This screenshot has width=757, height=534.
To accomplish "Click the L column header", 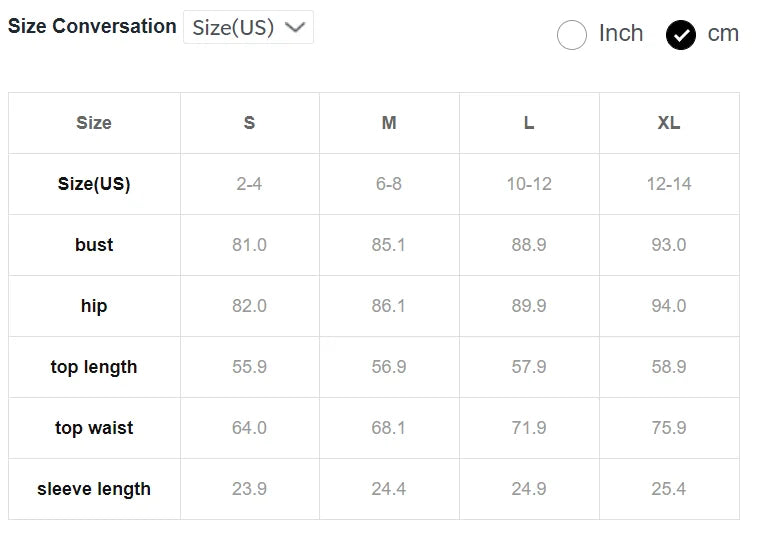I will point(529,123).
